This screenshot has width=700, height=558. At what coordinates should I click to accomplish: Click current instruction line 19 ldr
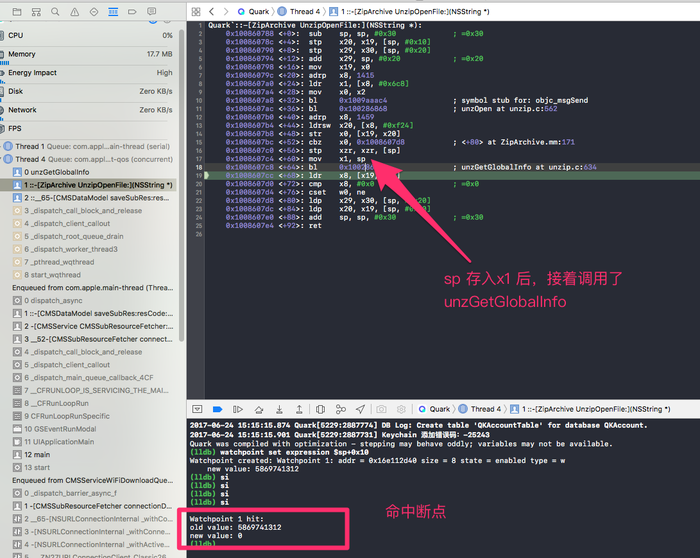coord(452,175)
